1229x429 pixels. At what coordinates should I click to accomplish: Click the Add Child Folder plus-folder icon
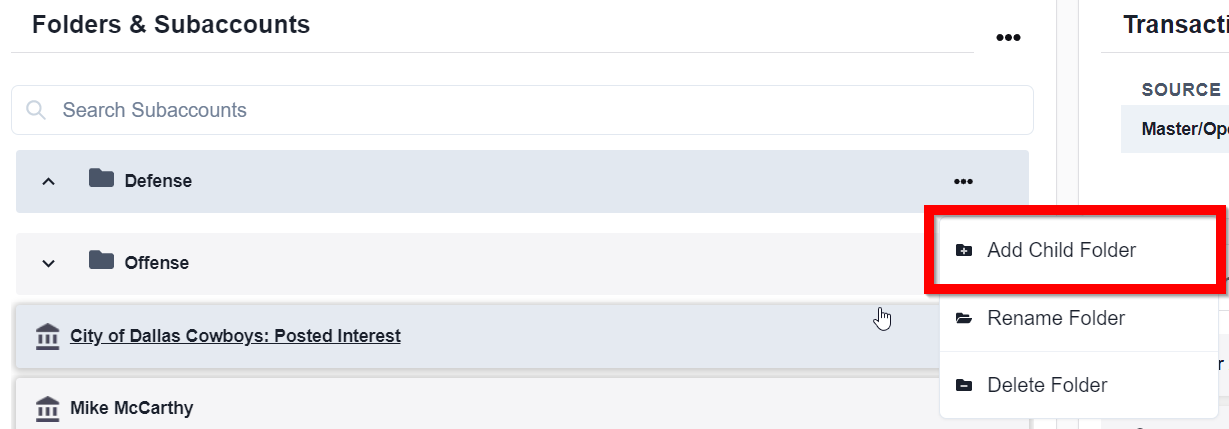click(964, 250)
